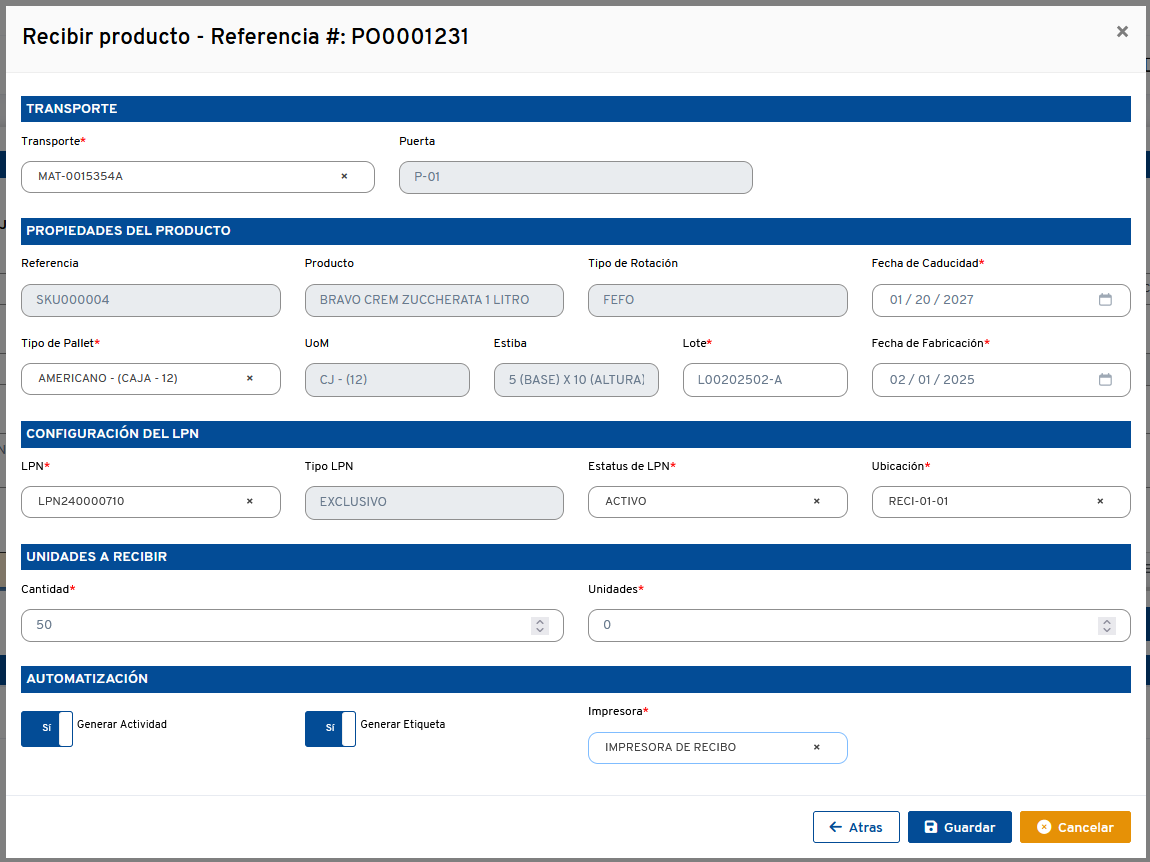The image size is (1150, 862).
Task: Clear the RECI-01-01 location value
Action: 1100,502
